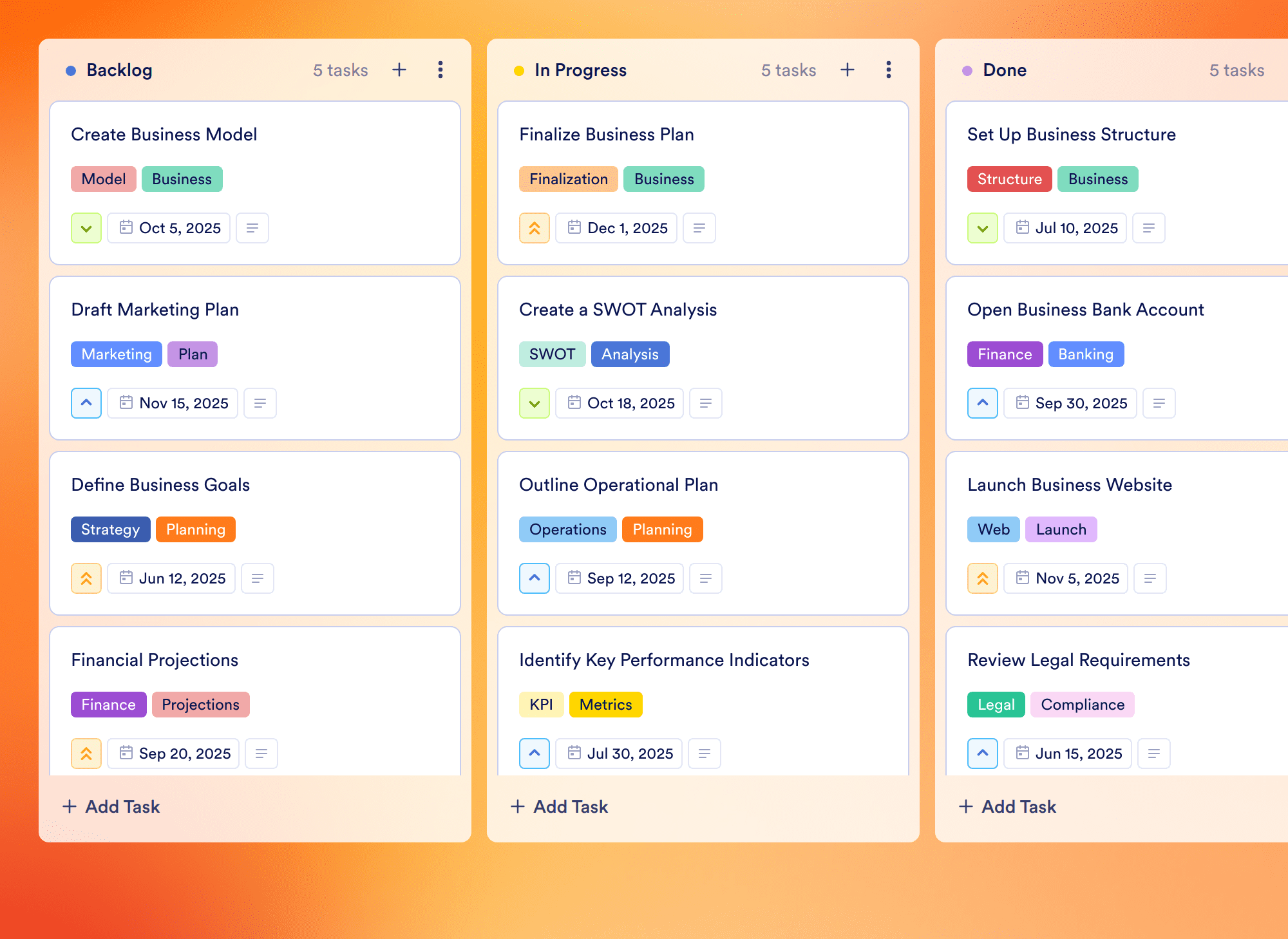Image resolution: width=1288 pixels, height=939 pixels.
Task: Open high priority chevron on Define Business Goals
Action: (86, 578)
